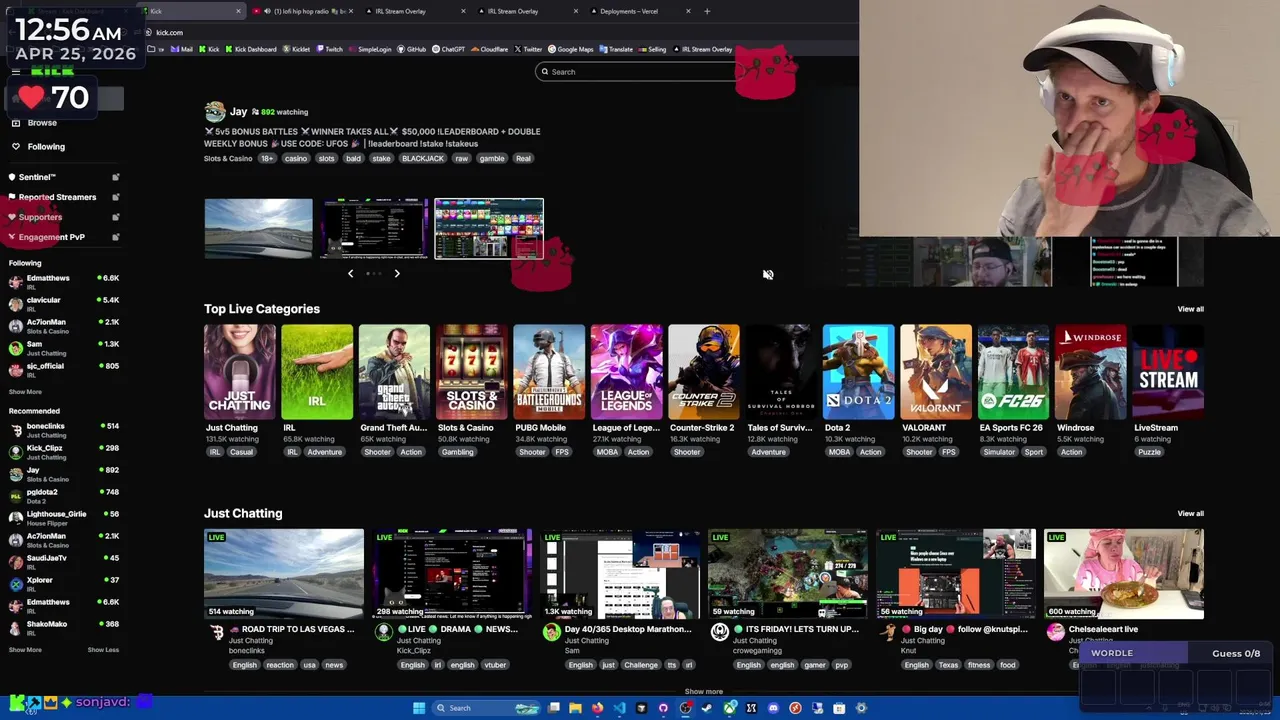Open Jay's featured channel name
The height and width of the screenshot is (720, 1280).
[238, 111]
